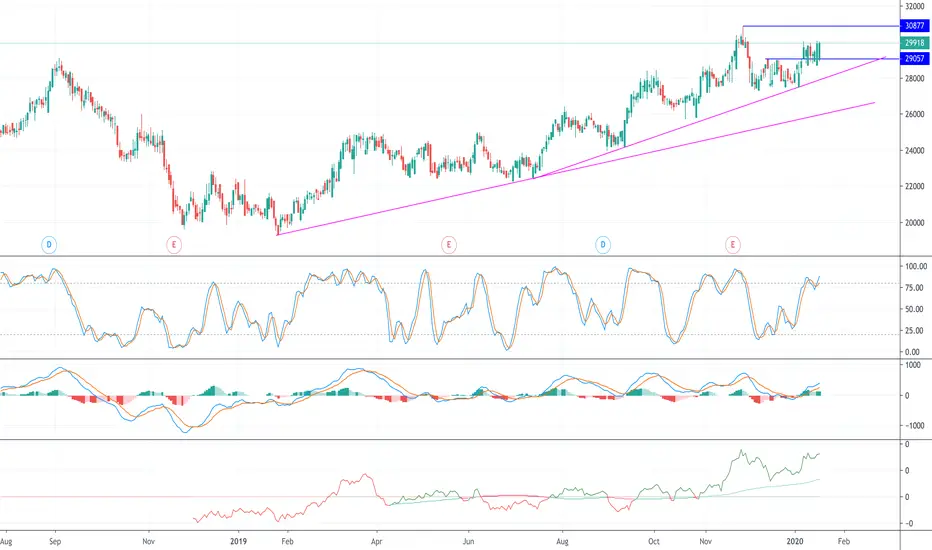Select the lower pink trendline
Screen dimensions: 932x550
pos(576,169)
